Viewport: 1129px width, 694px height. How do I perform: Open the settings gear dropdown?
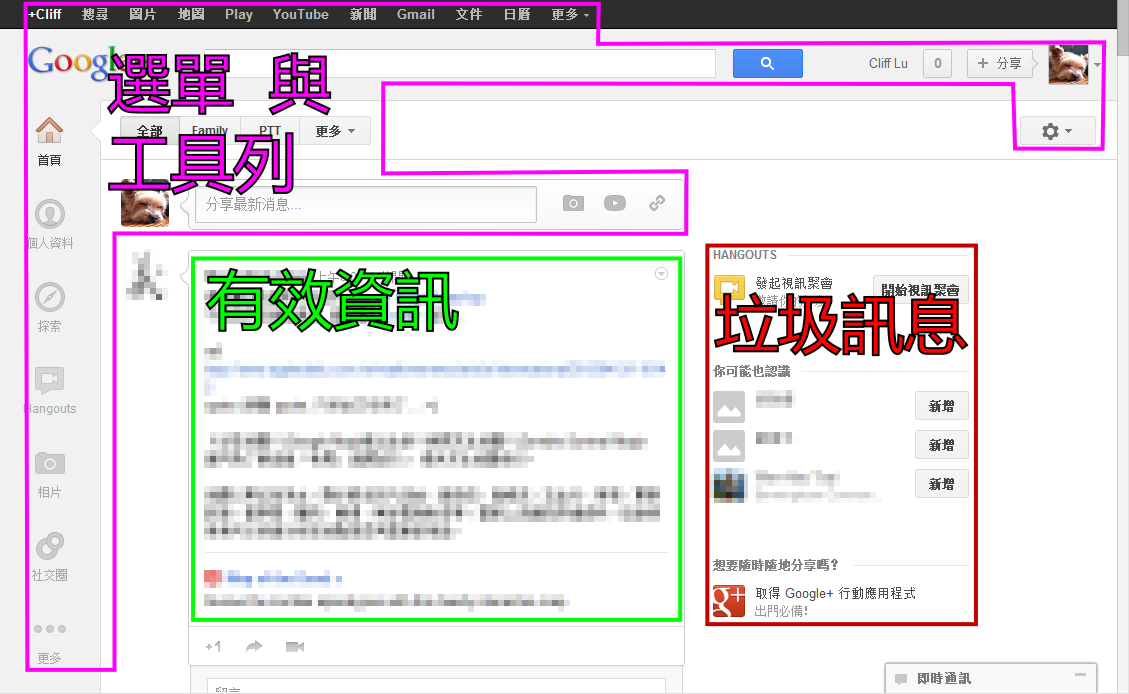pos(1057,131)
